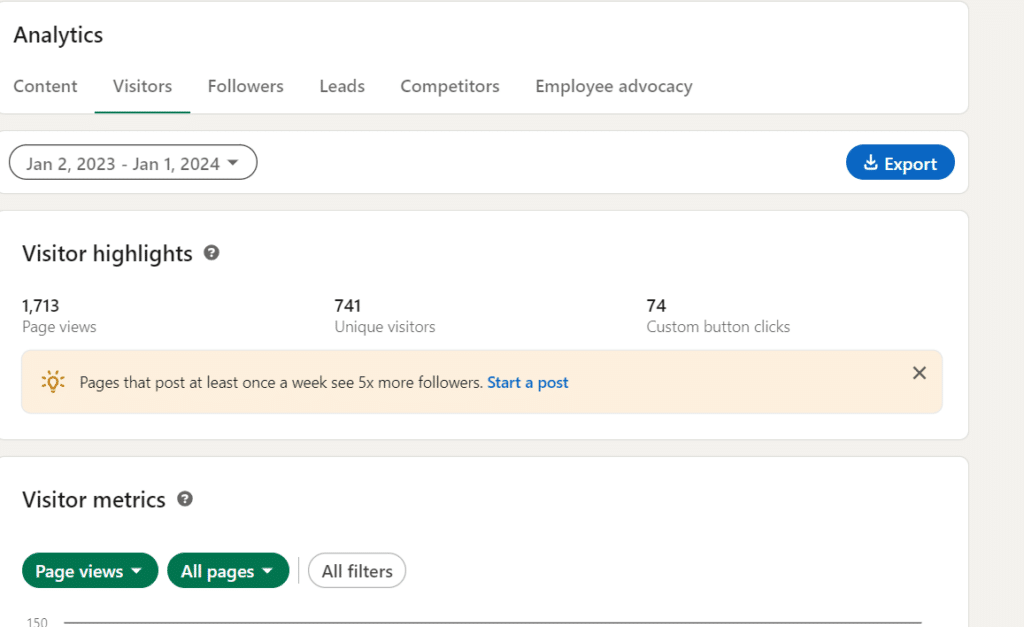Dismiss the posting tip banner with the X
Screen dimensions: 1024x627
point(919,372)
